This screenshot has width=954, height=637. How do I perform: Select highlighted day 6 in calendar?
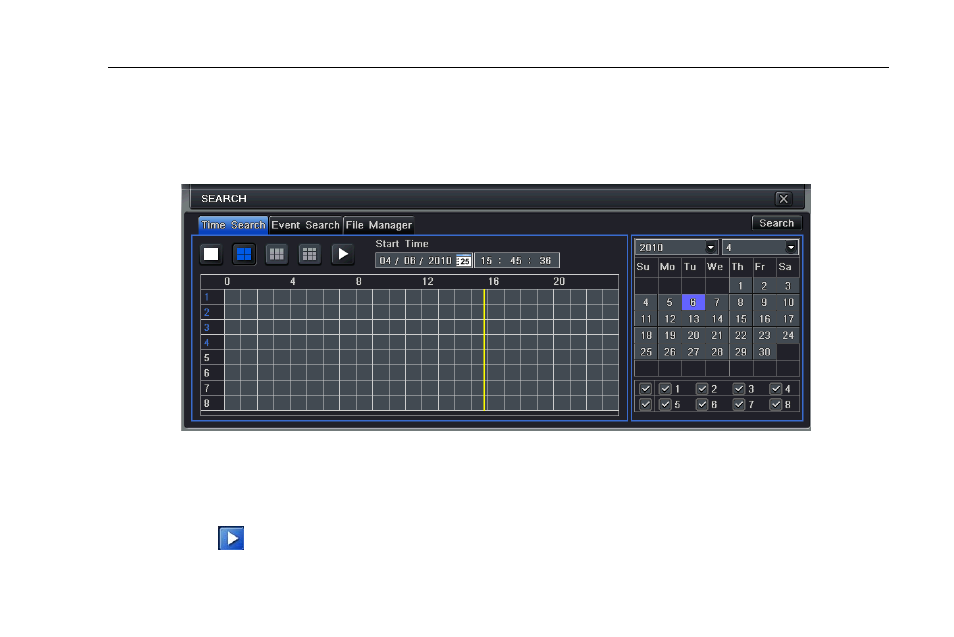pos(693,302)
